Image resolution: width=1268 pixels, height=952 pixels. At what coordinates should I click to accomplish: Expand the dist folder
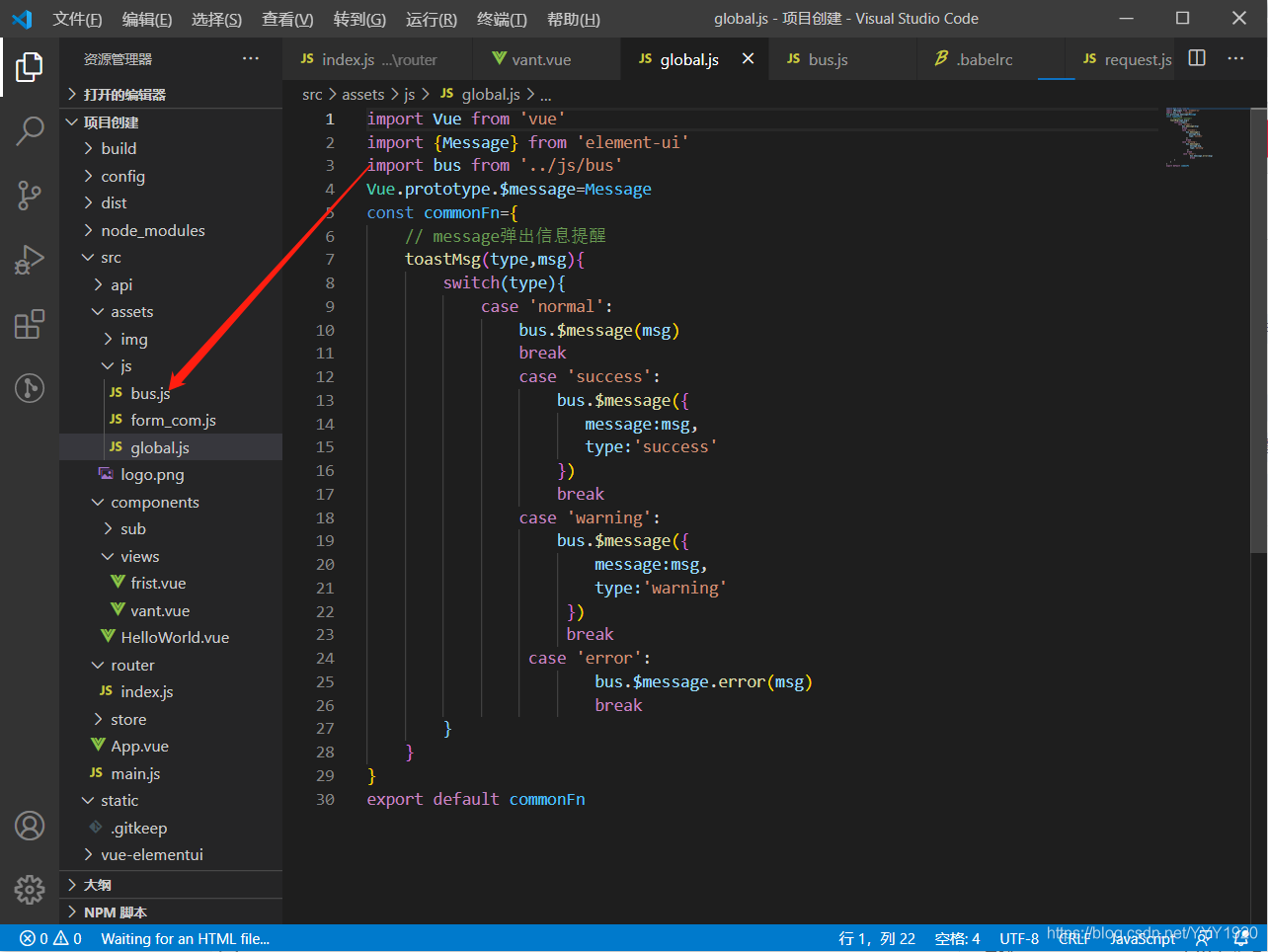(x=171, y=202)
